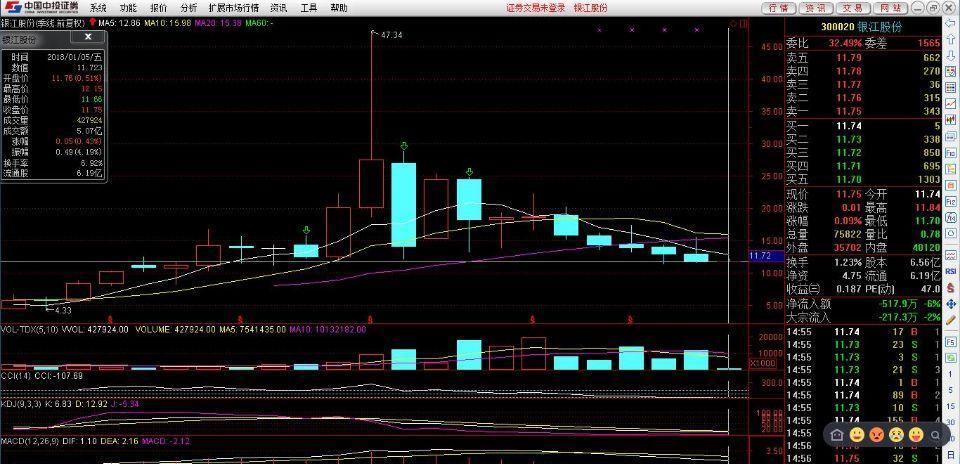960x464 pixels.
Task: Click the 行情 button at top right
Action: tap(779, 8)
